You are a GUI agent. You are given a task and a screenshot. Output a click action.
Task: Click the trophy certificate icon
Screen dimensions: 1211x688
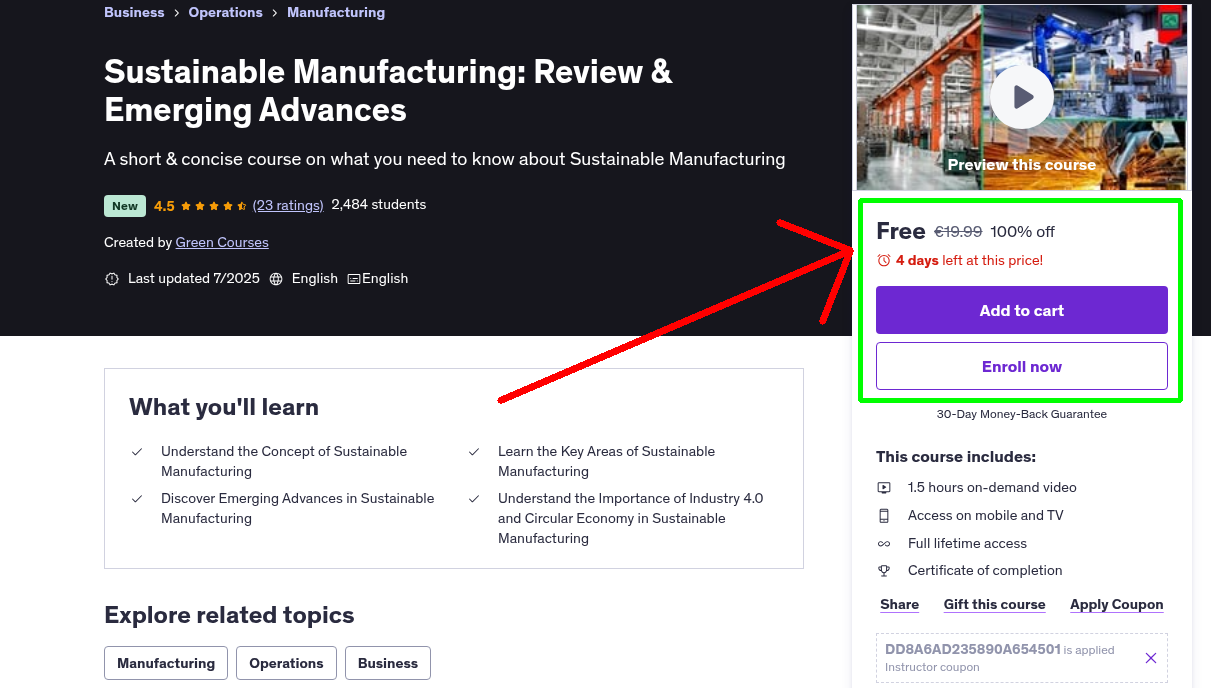pyautogui.click(x=884, y=571)
